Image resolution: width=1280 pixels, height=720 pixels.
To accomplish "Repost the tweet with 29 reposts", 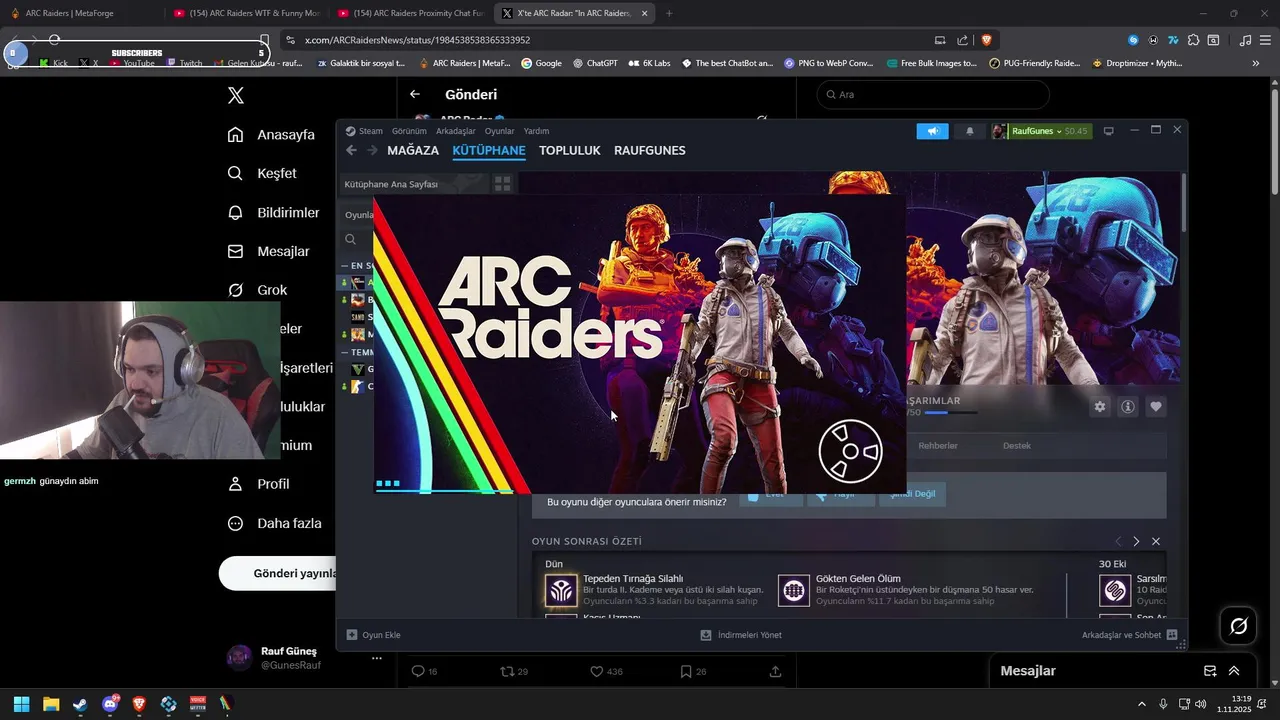I will (507, 671).
